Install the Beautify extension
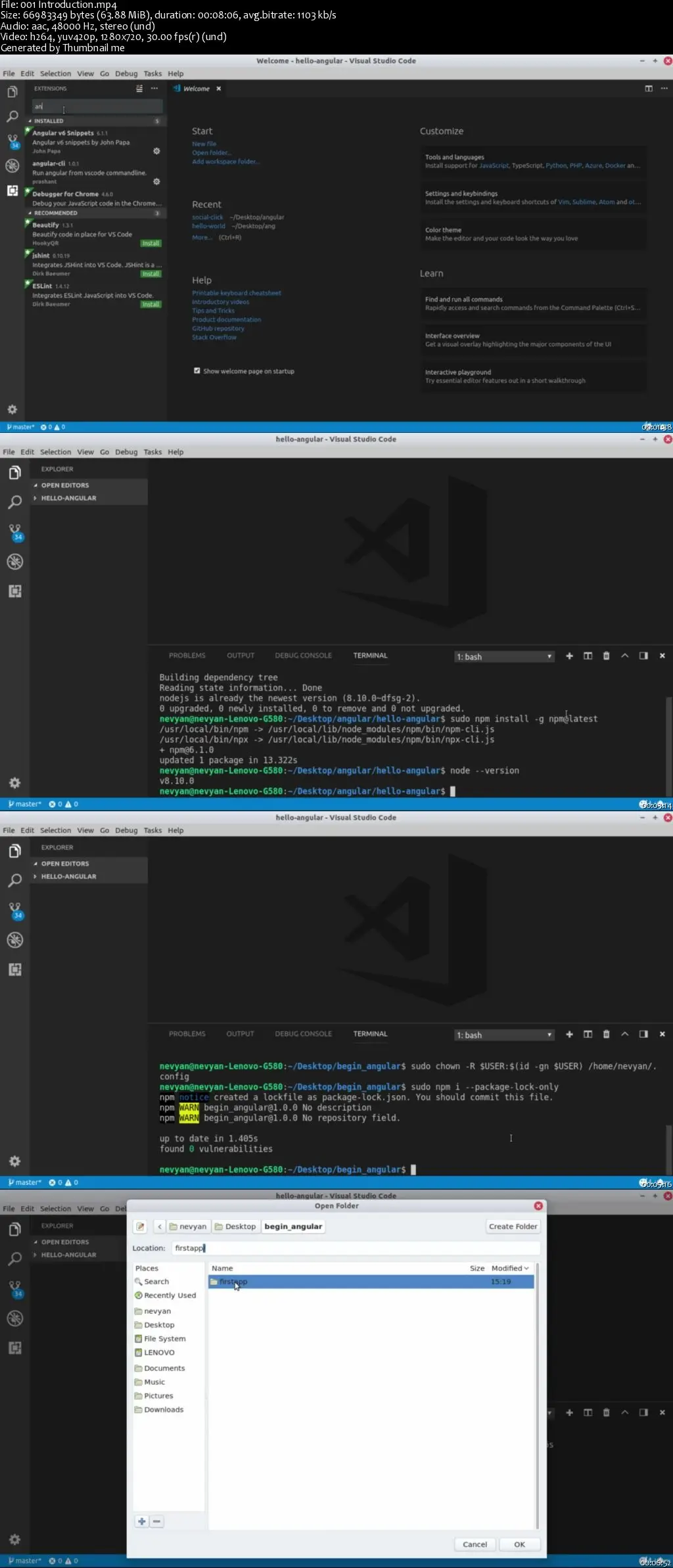The height and width of the screenshot is (1568, 673). [151, 243]
